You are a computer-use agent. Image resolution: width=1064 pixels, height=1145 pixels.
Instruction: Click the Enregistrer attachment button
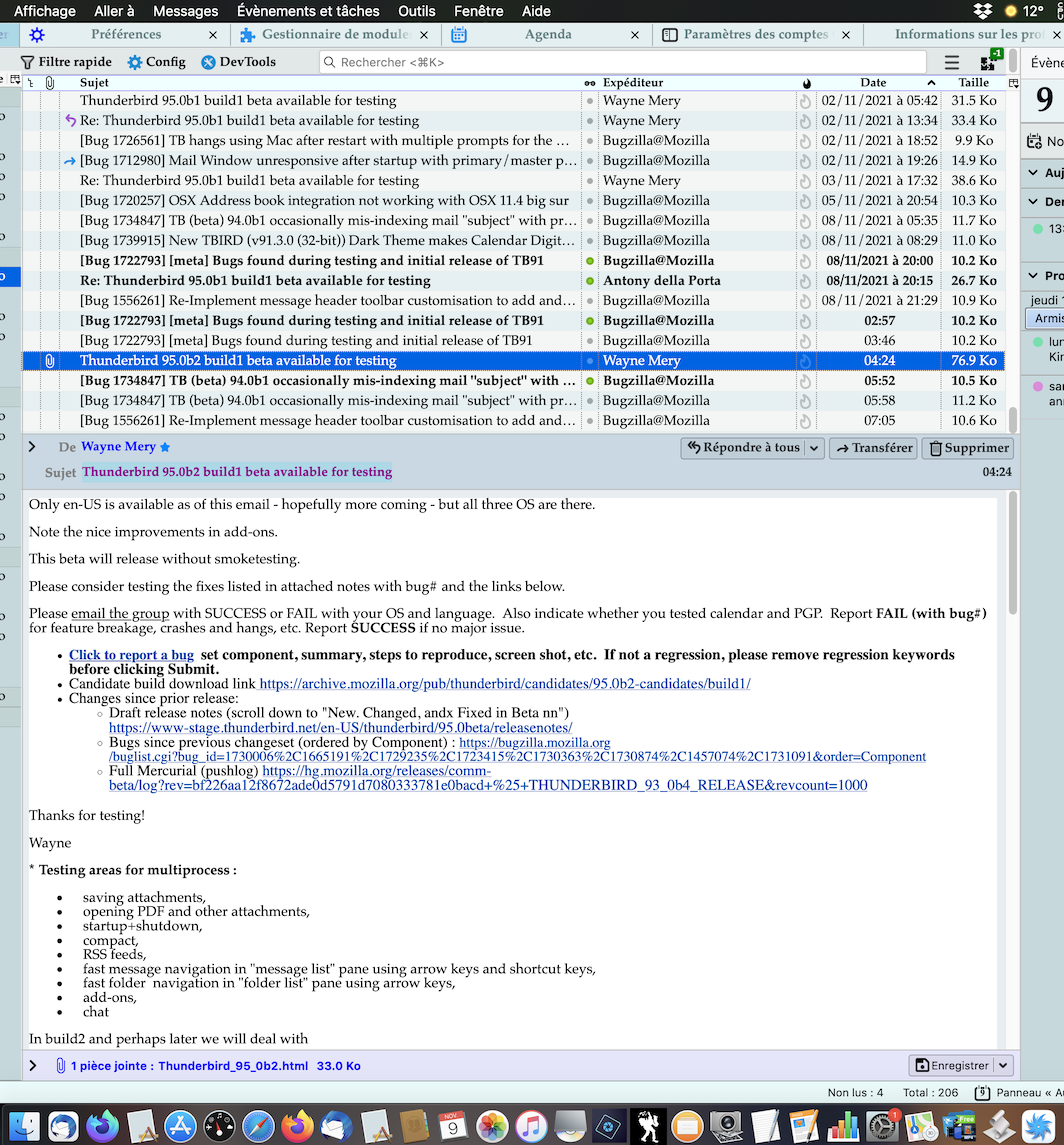952,1066
